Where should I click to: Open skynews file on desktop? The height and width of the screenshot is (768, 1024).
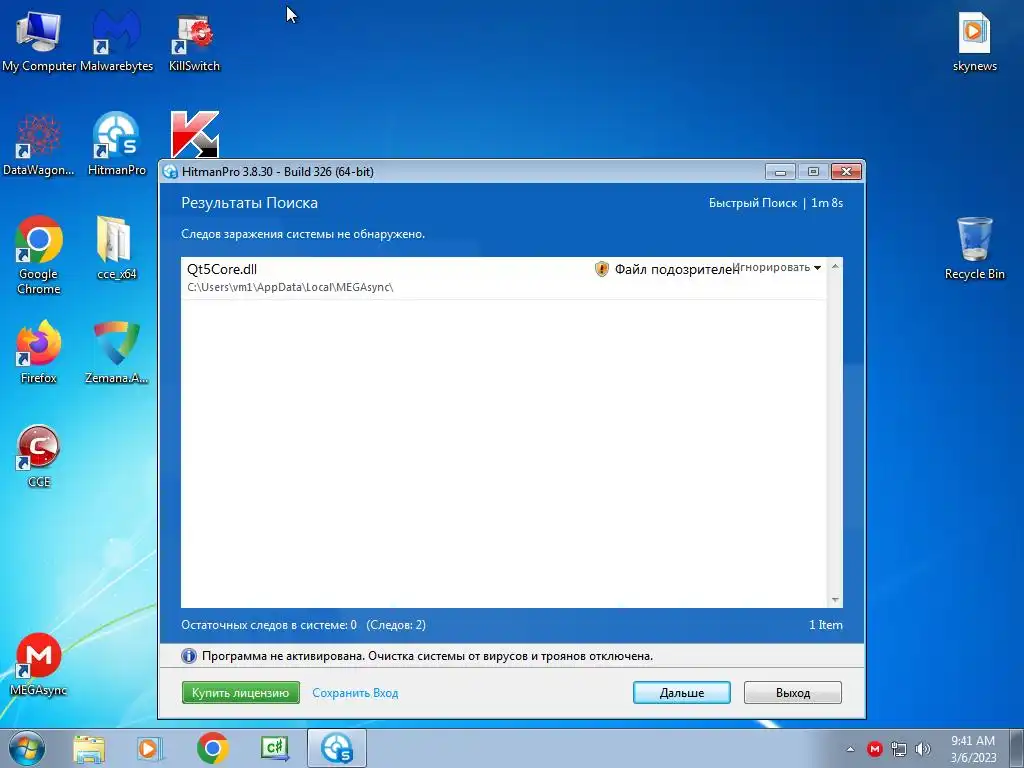tap(974, 41)
